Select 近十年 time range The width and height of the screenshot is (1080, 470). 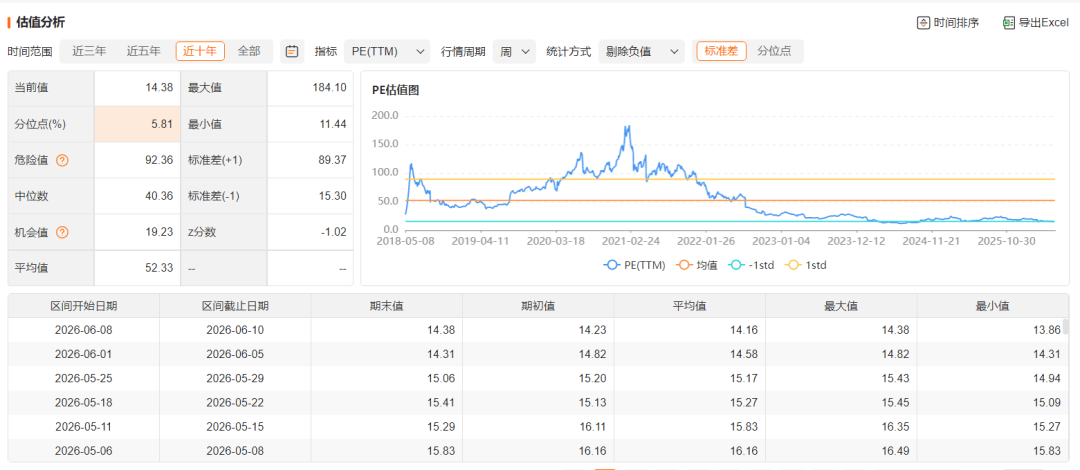coord(200,51)
